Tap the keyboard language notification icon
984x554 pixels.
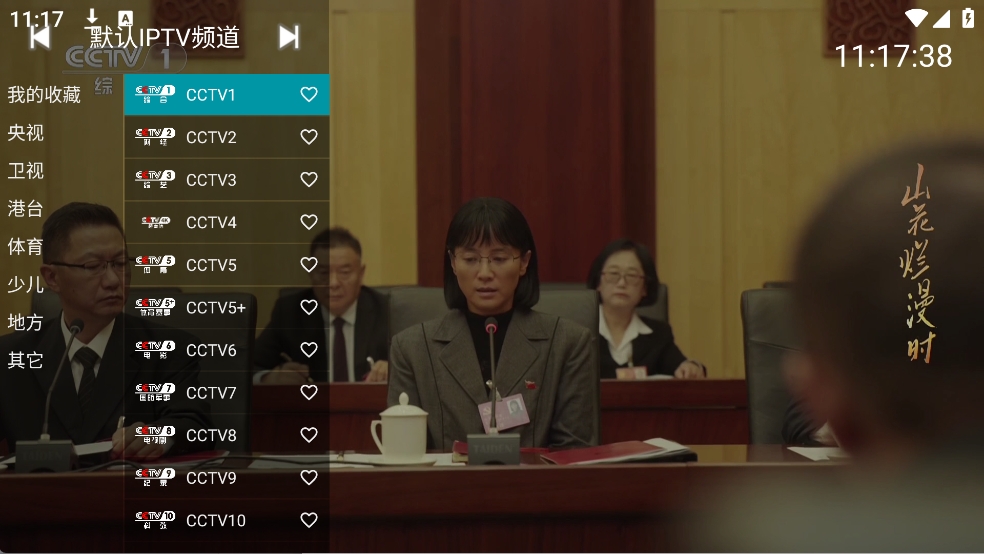[x=126, y=18]
